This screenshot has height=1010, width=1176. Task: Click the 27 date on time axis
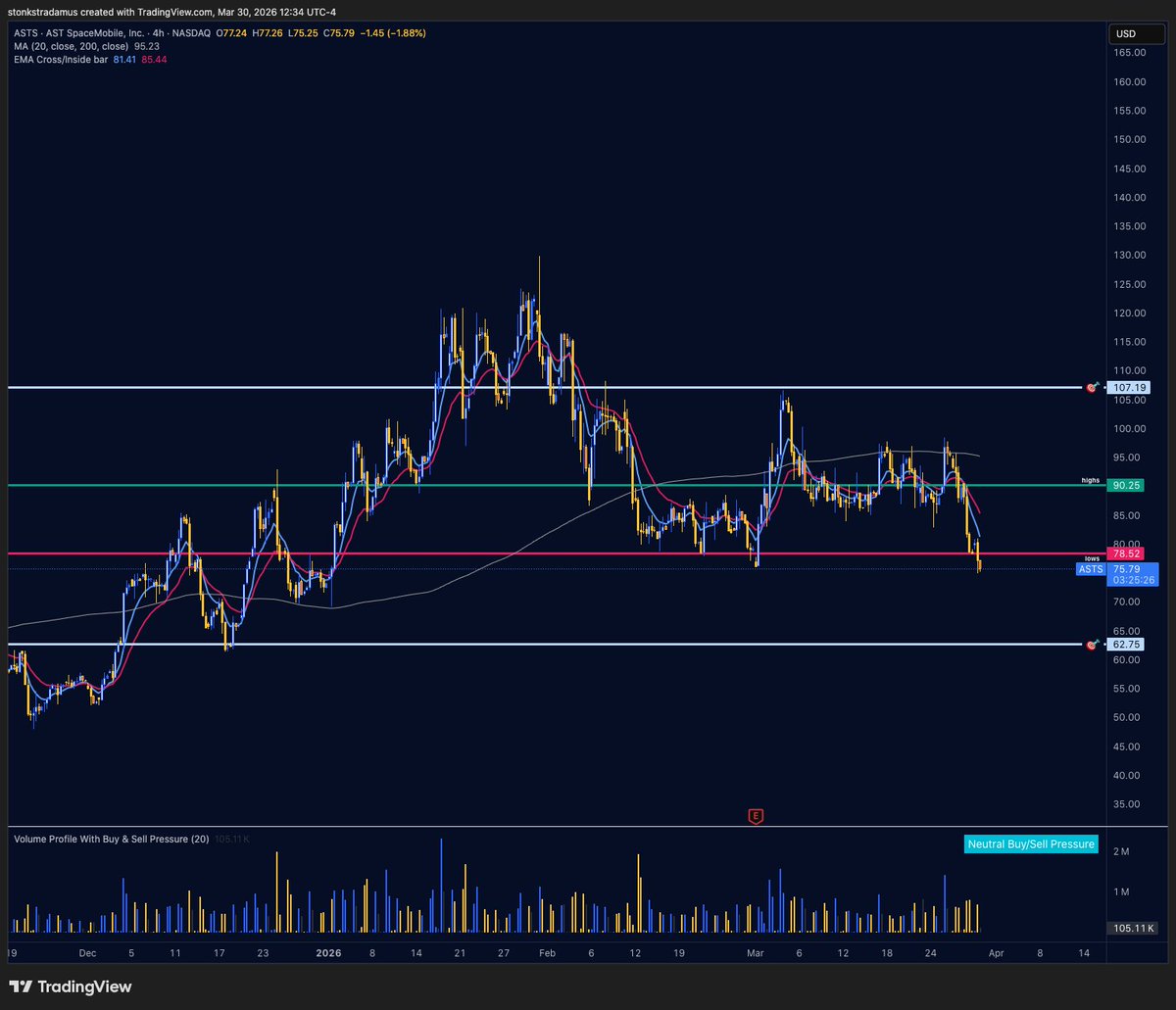click(503, 952)
